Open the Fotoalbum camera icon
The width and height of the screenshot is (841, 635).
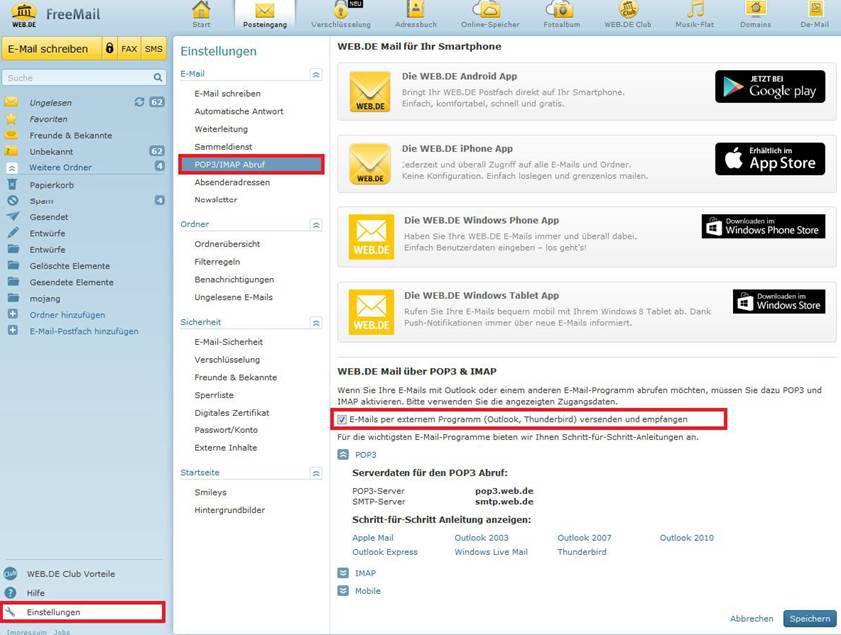click(561, 10)
